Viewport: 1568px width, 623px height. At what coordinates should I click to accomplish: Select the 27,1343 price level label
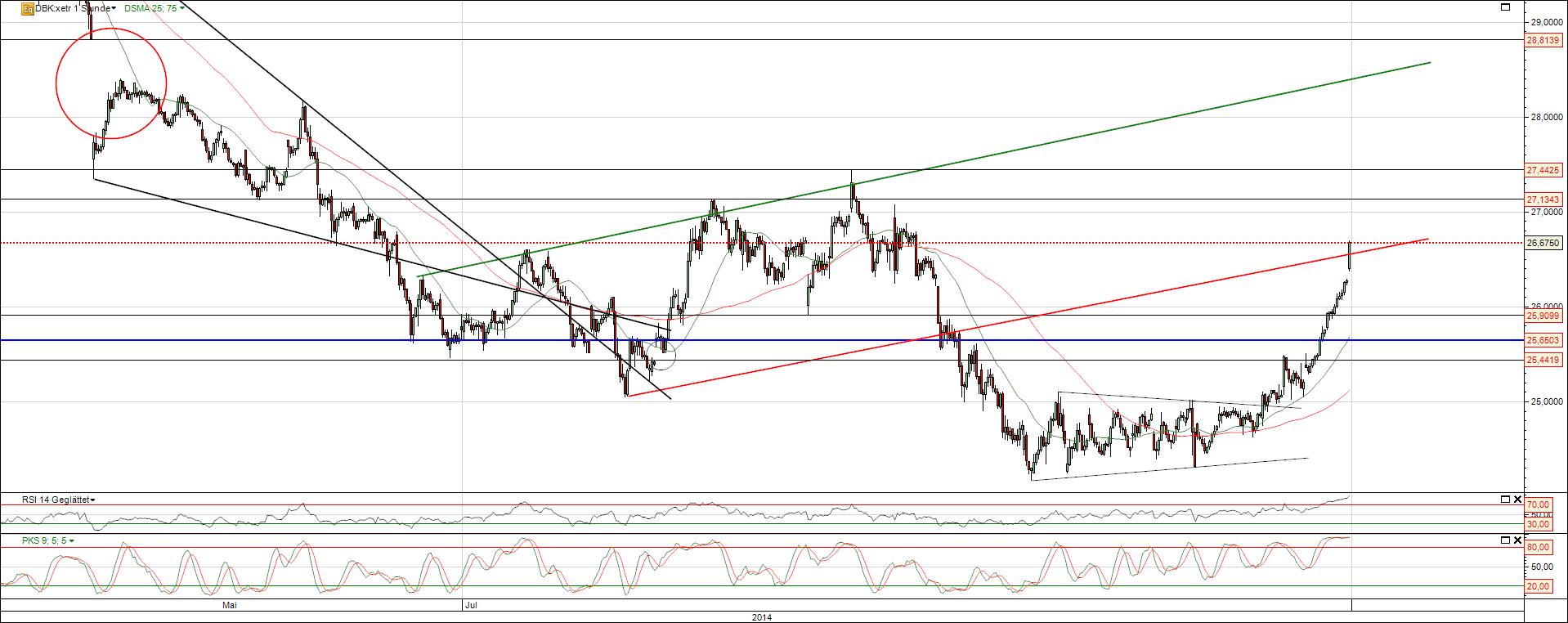pos(1543,199)
